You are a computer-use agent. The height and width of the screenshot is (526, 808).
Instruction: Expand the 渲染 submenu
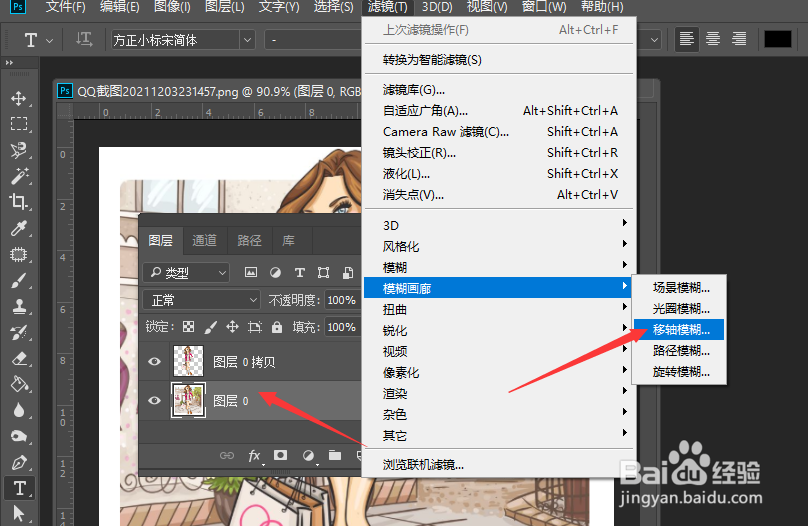pyautogui.click(x=498, y=394)
